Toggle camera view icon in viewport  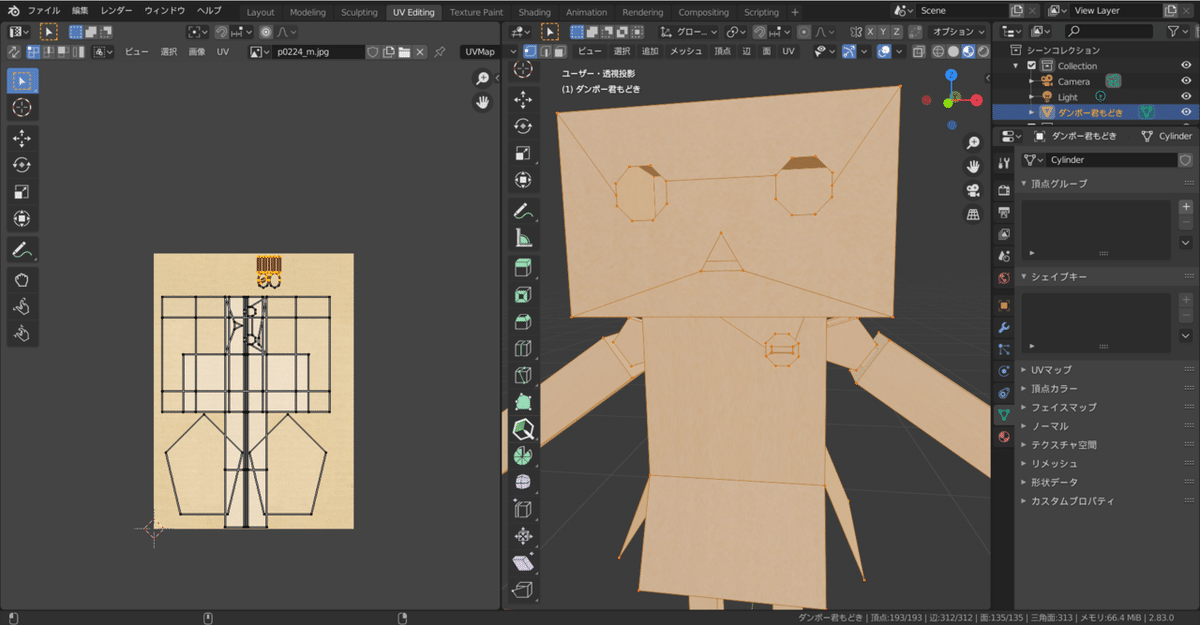[972, 190]
